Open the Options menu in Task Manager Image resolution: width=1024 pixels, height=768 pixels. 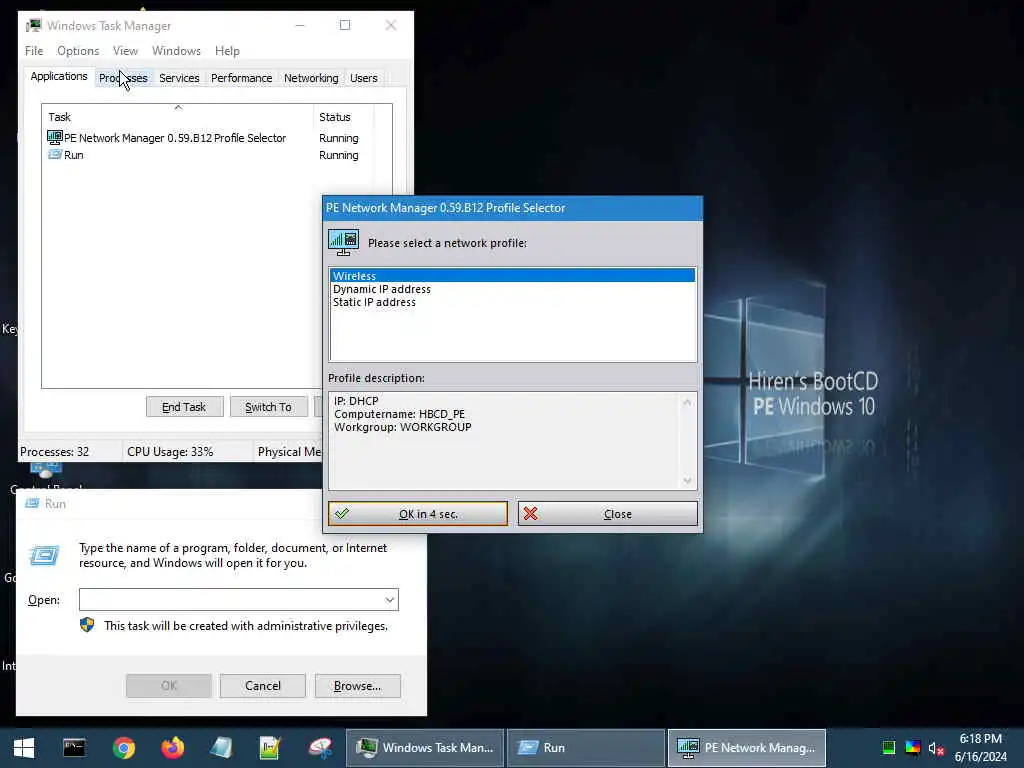coord(78,51)
